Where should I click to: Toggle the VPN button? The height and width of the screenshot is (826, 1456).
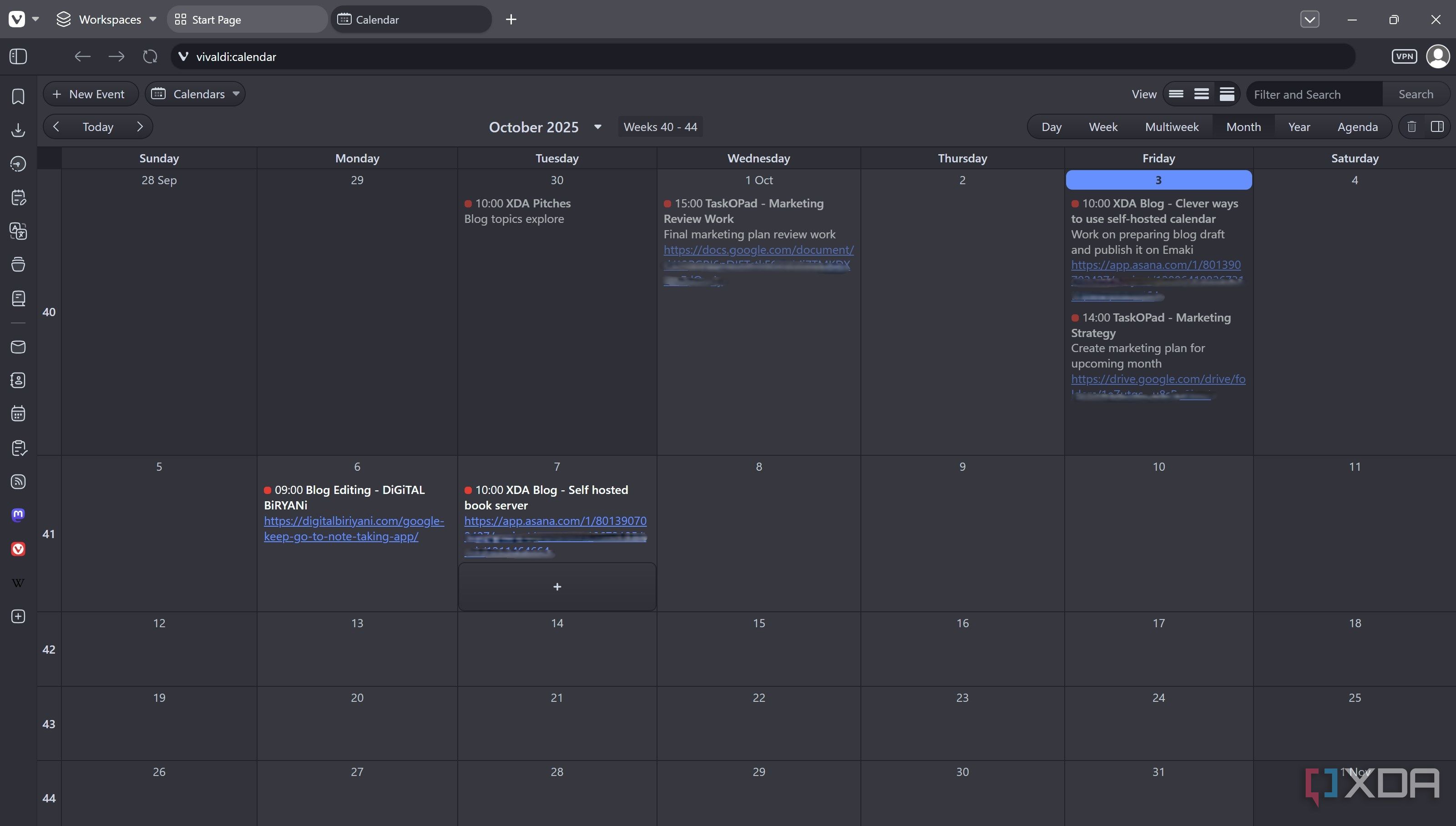[x=1405, y=56]
